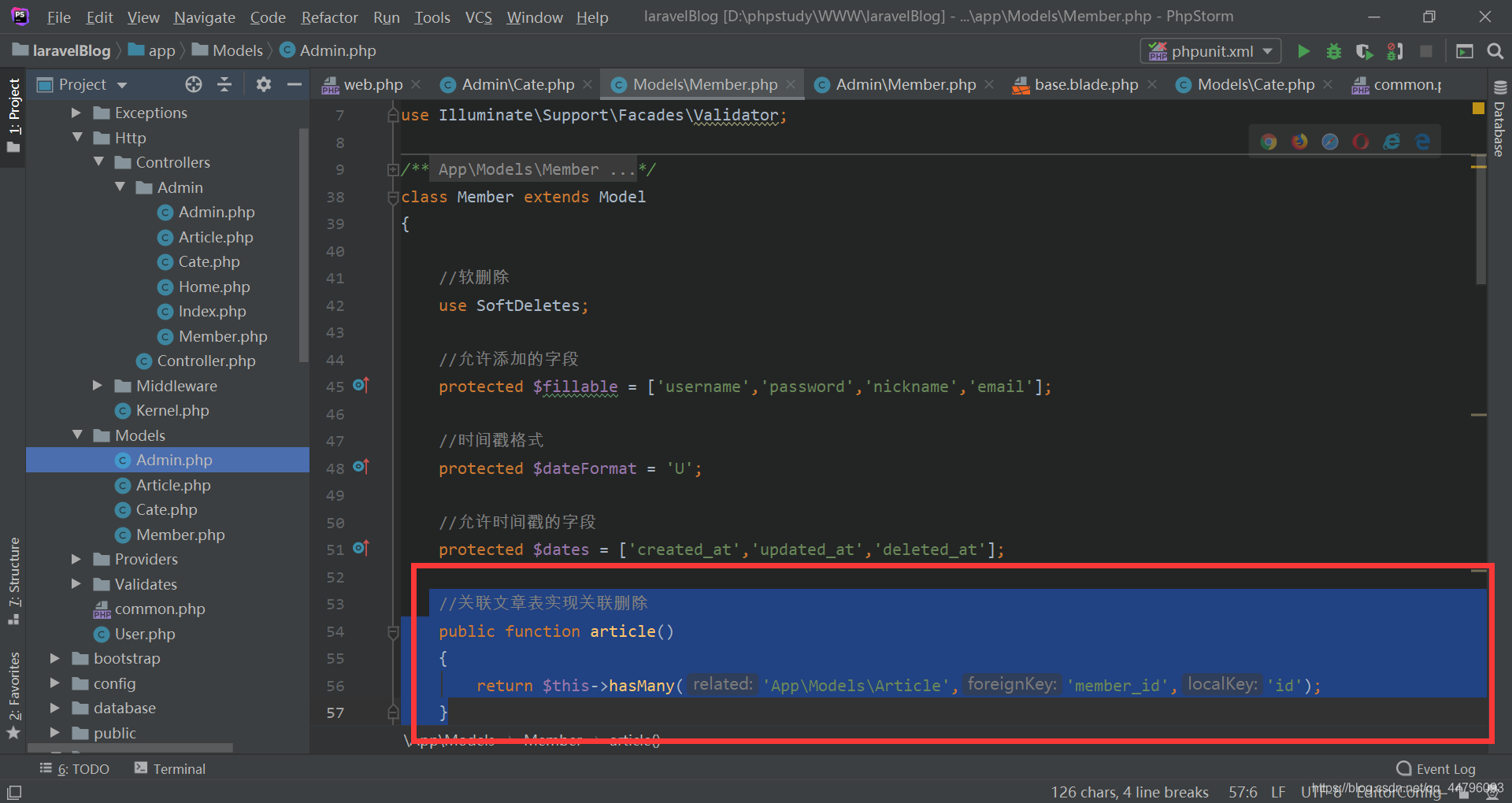Image resolution: width=1512 pixels, height=803 pixels.
Task: Click laravelBlog breadcrumb in navigation bar
Action: pyautogui.click(x=61, y=50)
